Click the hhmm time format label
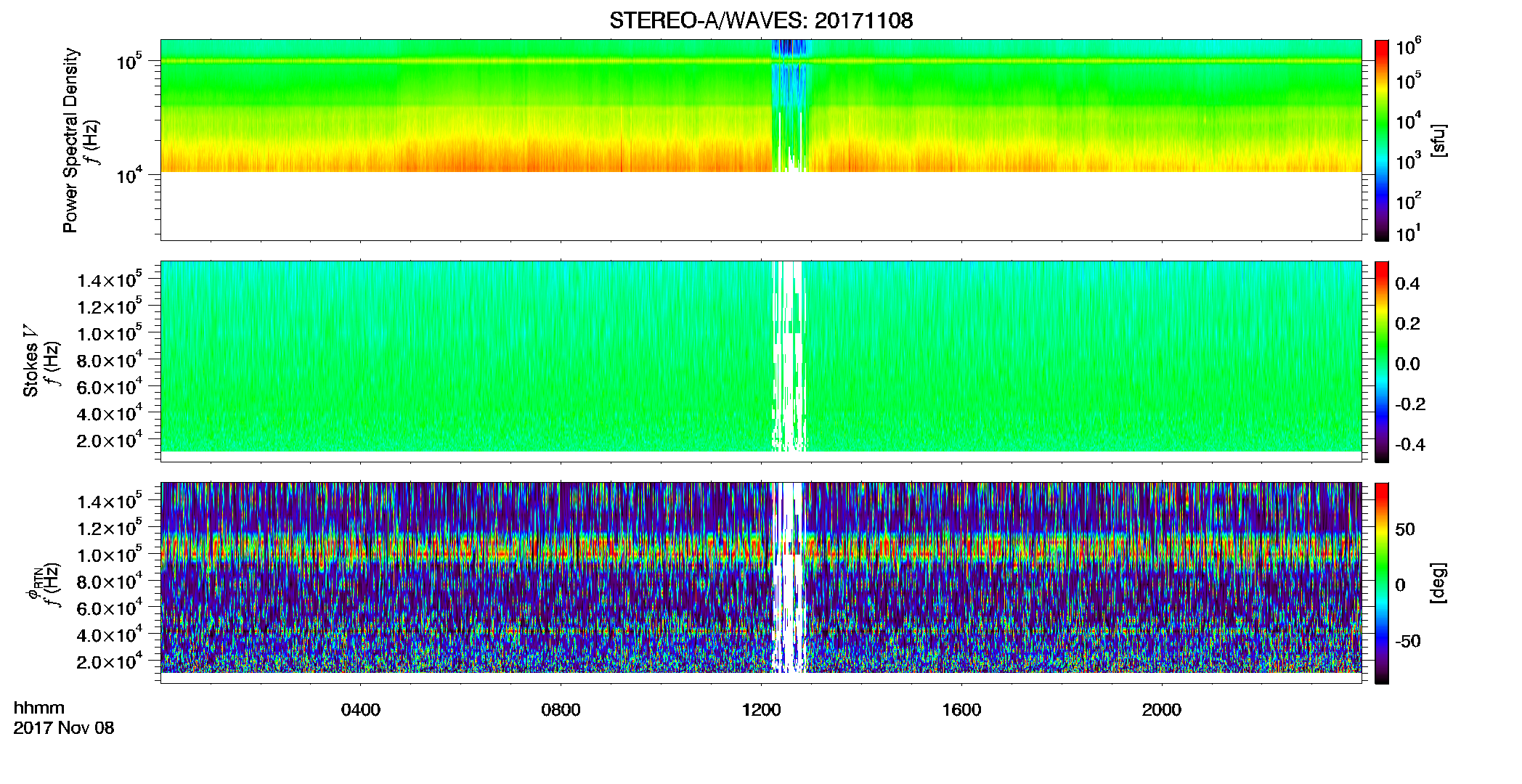1522x784 pixels. coord(39,709)
